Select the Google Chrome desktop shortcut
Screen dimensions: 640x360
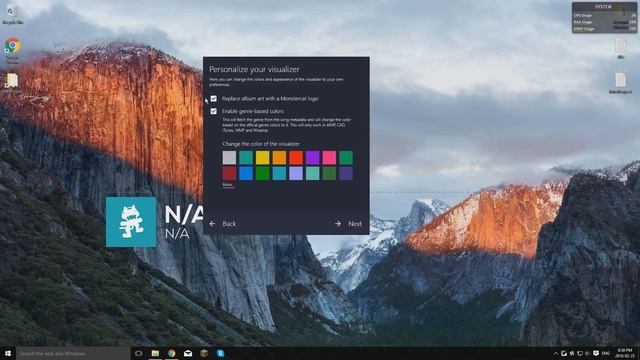pyautogui.click(x=13, y=50)
